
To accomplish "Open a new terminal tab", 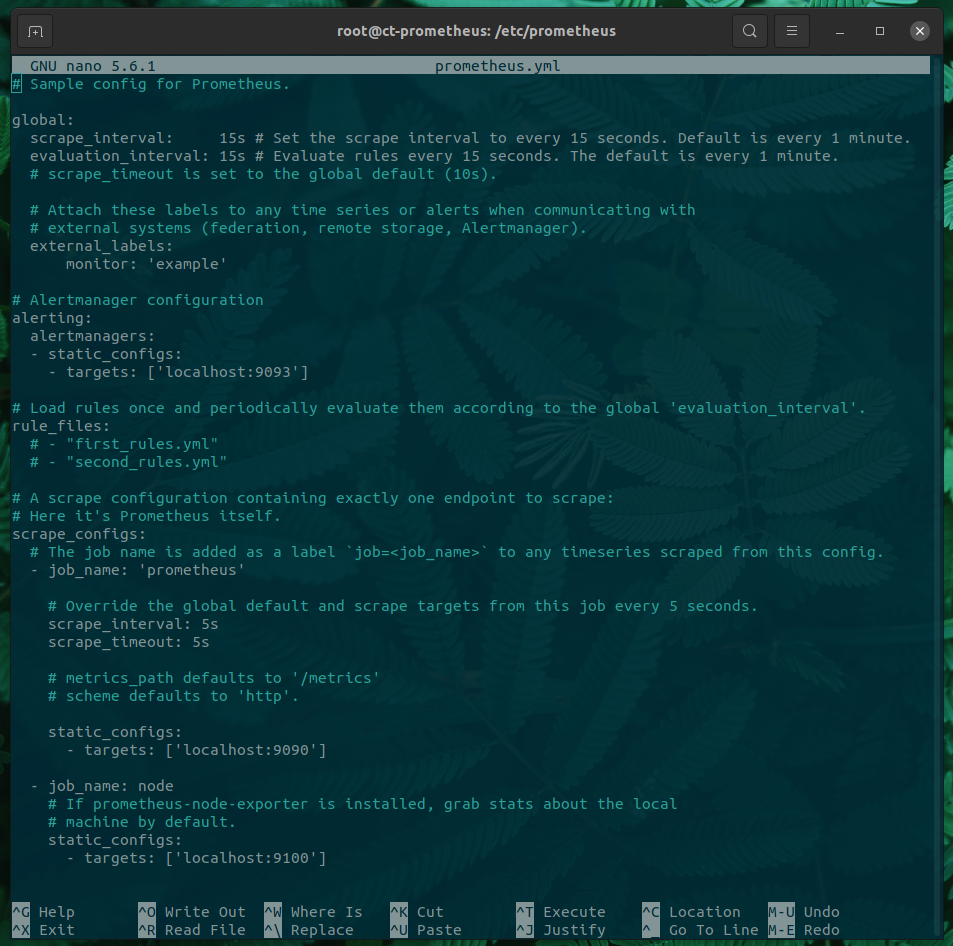I will pos(35,31).
